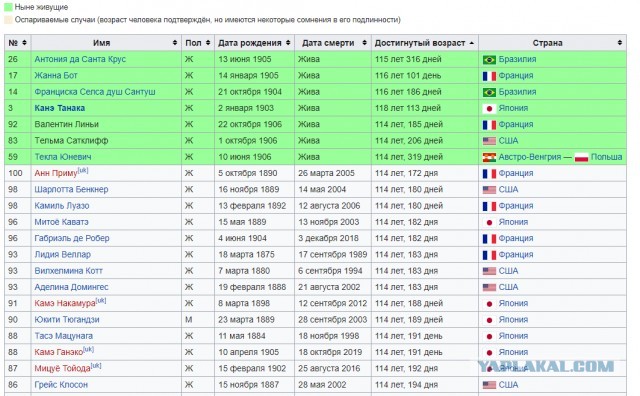Click the Poland flag next to Польша

pos(581,157)
